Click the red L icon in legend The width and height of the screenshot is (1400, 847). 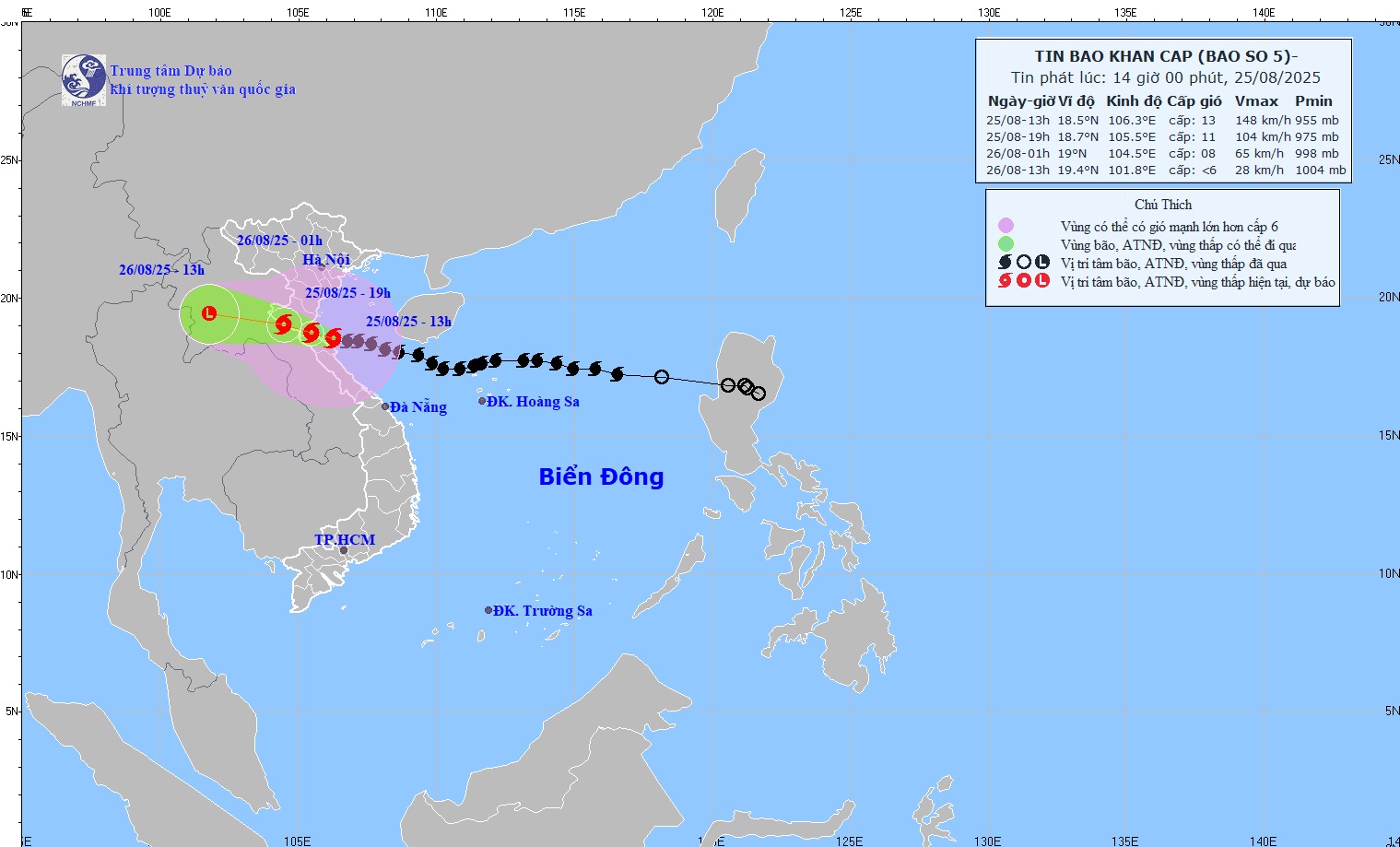(x=1042, y=281)
